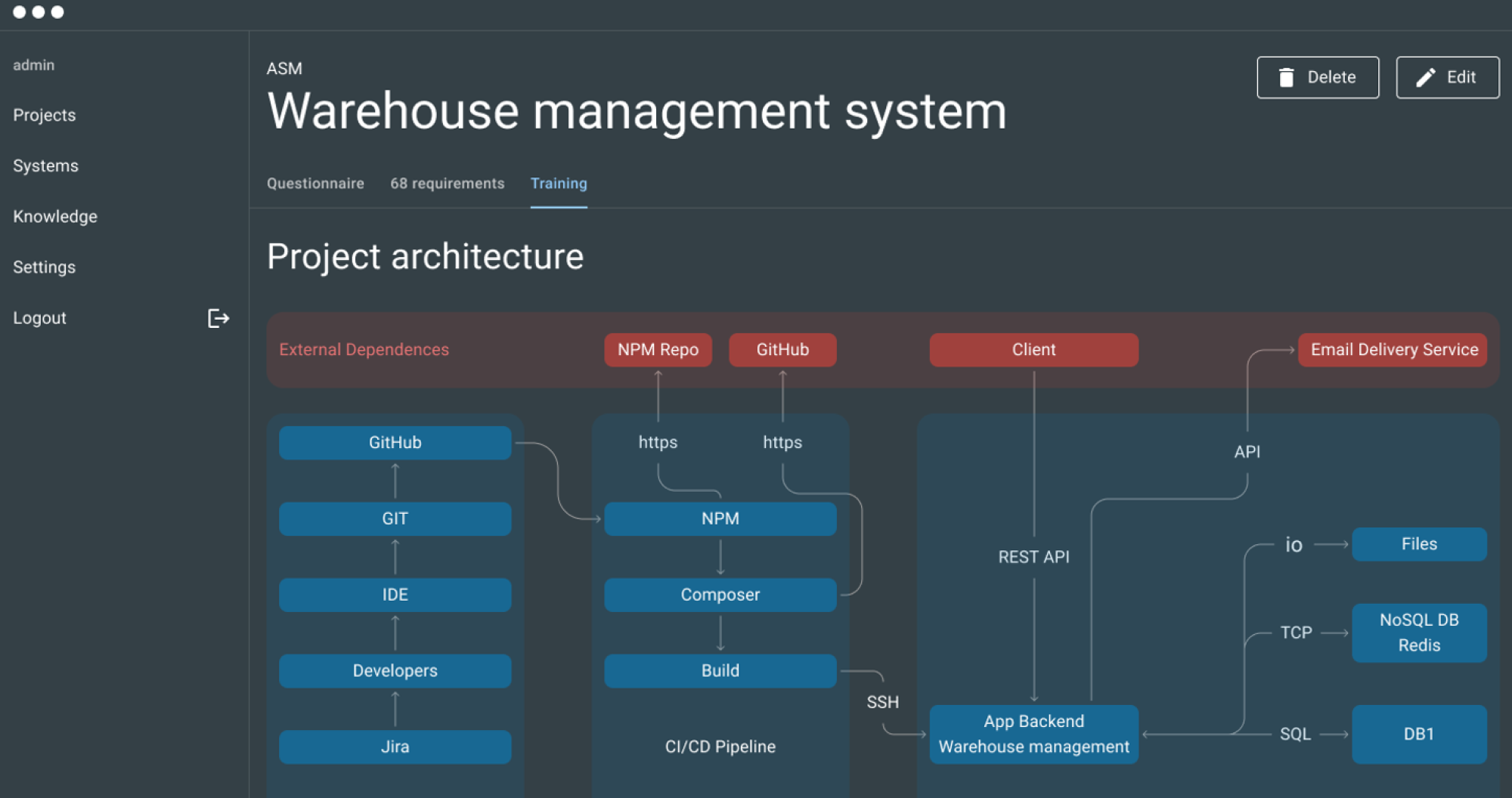Select the Training tab
Viewport: 1512px width, 798px height.
pyautogui.click(x=559, y=184)
